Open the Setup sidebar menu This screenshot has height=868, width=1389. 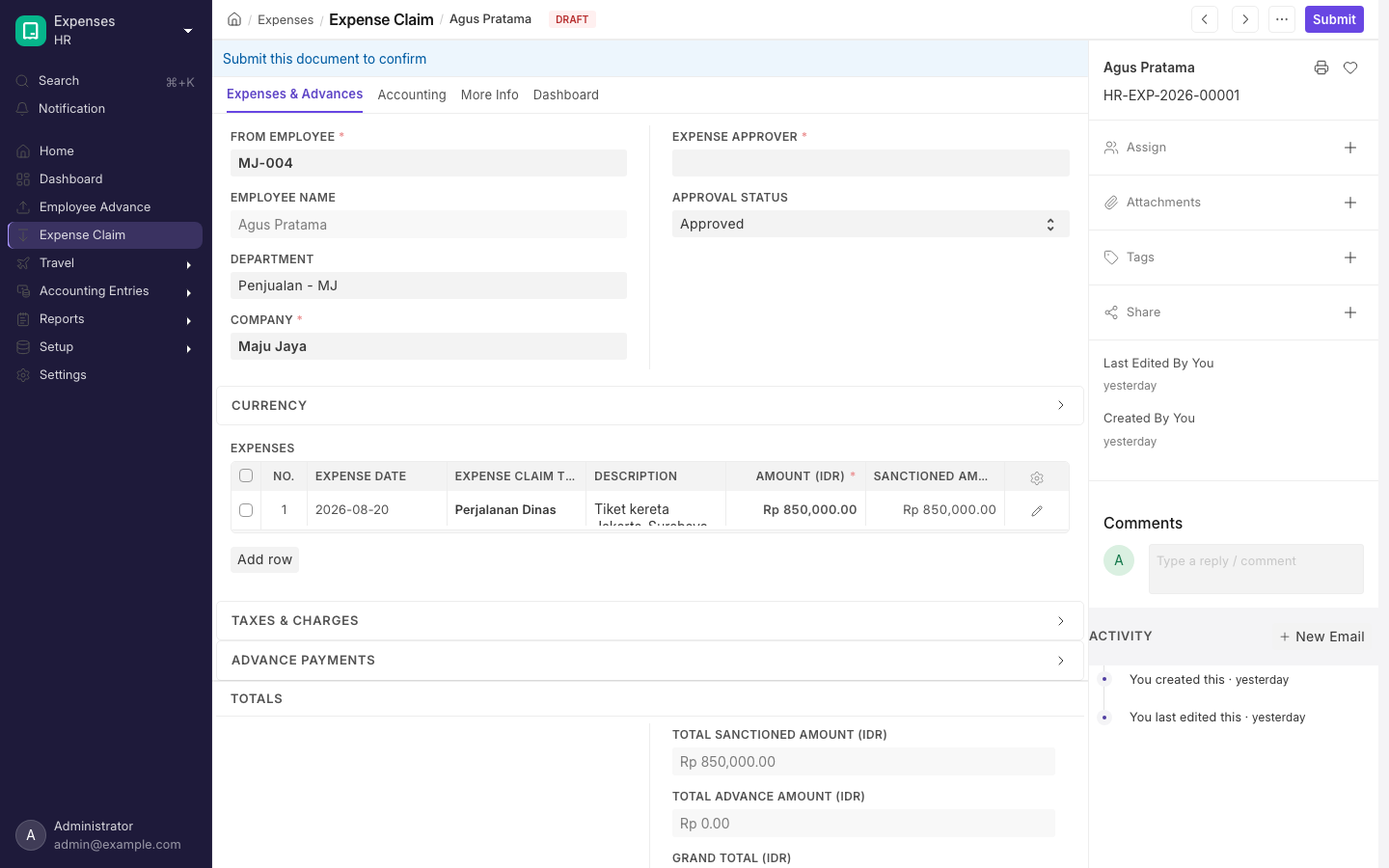point(105,347)
